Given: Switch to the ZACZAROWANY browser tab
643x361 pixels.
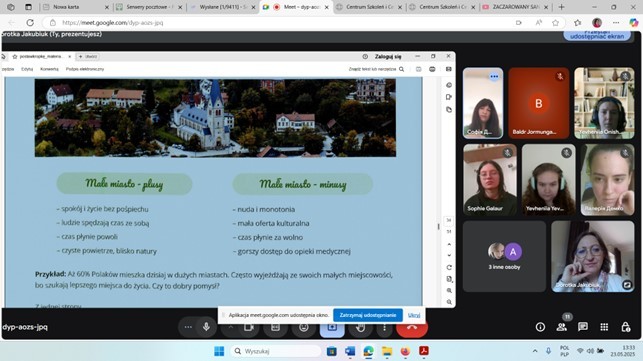Looking at the screenshot, I should (516, 7).
